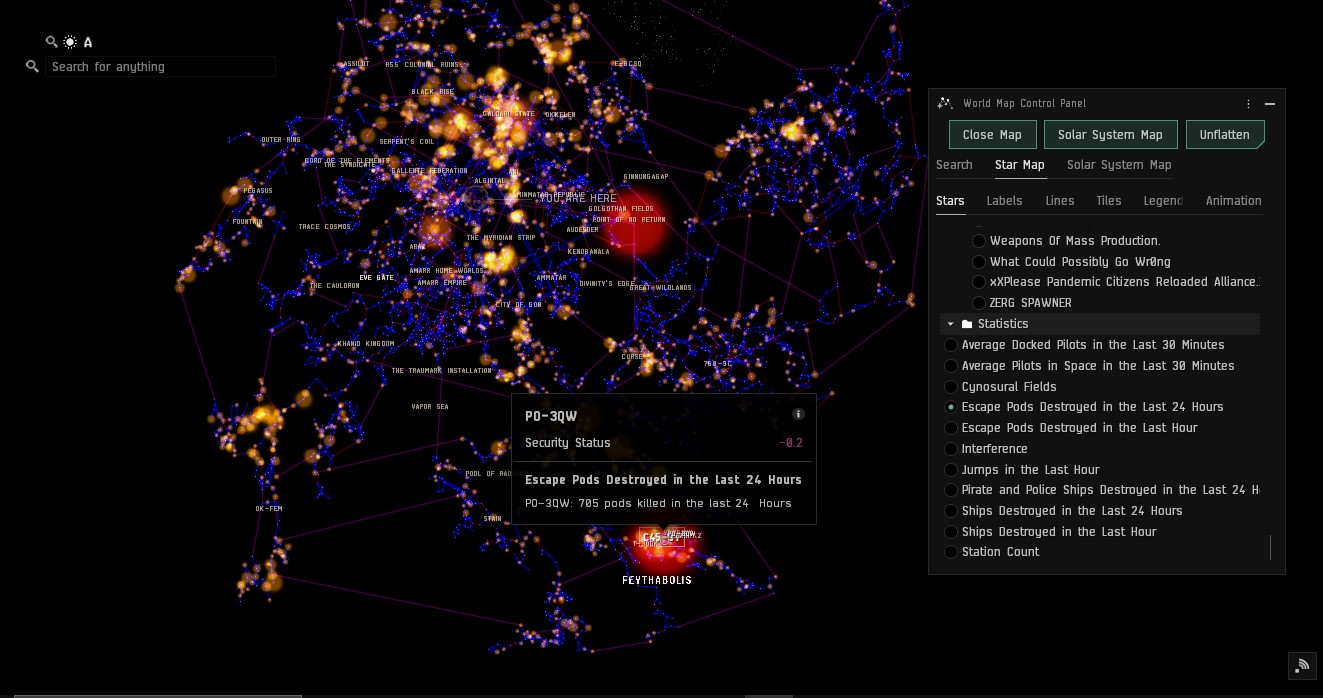Click the TRACE COSMOS region label
1323x698 pixels.
[325, 227]
